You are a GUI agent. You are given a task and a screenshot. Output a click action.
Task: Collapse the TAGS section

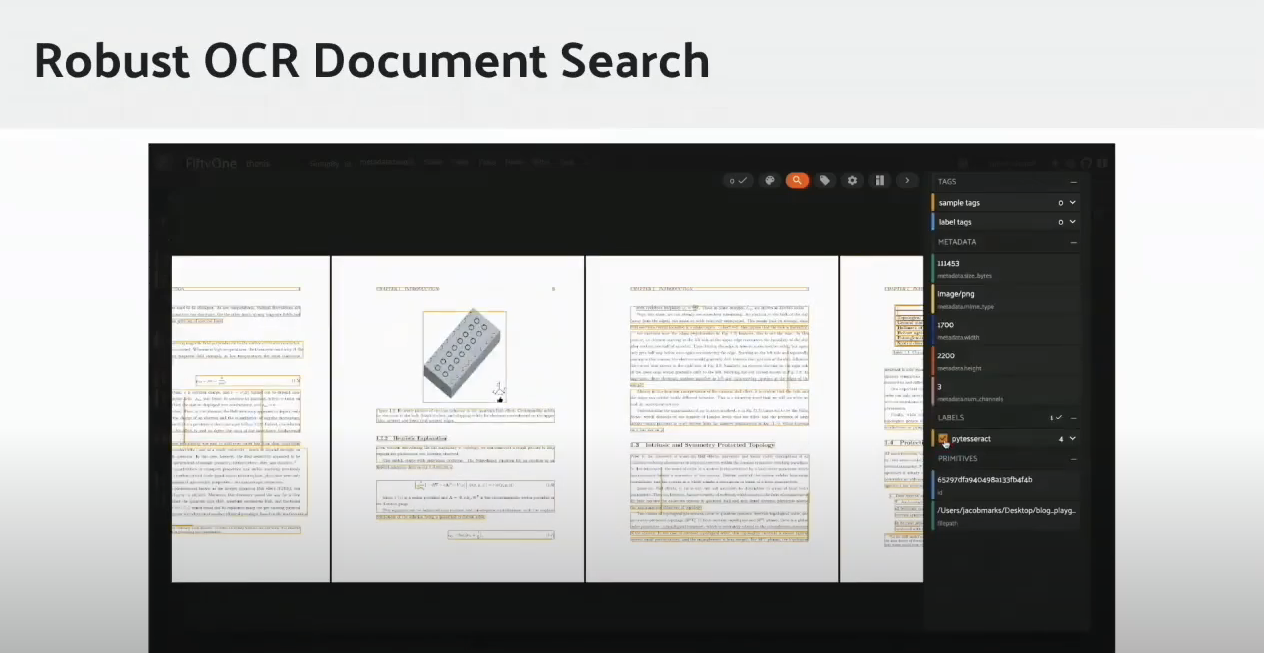click(1073, 182)
